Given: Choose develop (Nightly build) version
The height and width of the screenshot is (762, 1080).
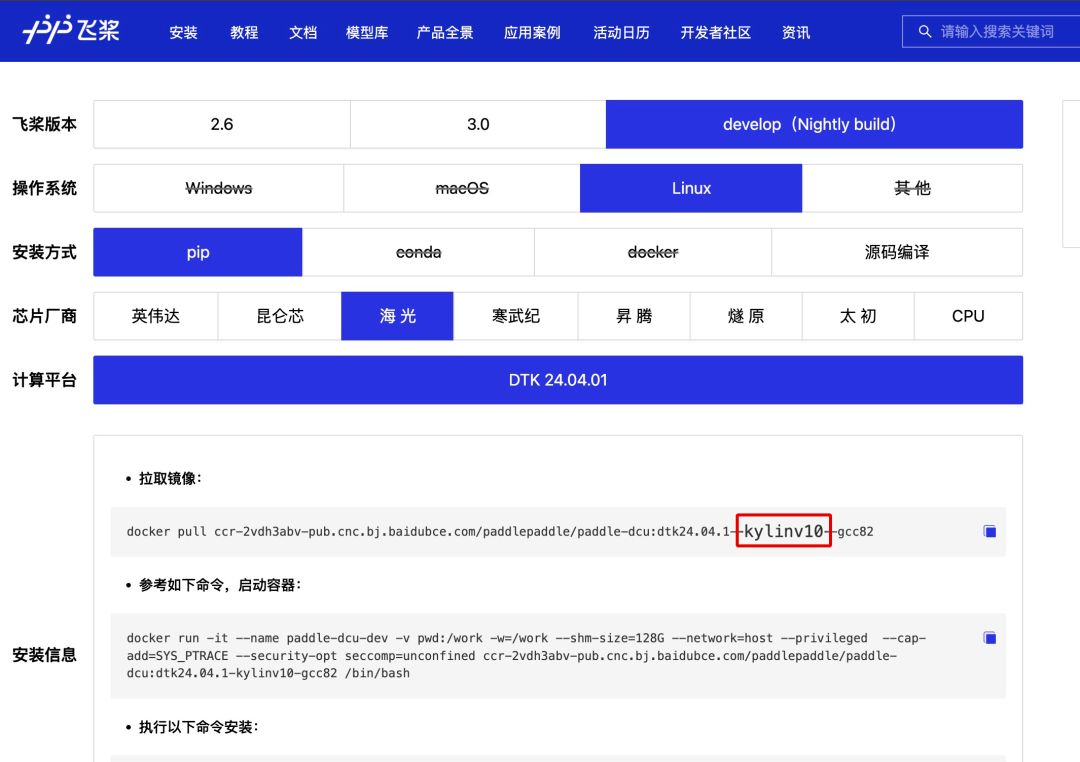Looking at the screenshot, I should click(814, 124).
